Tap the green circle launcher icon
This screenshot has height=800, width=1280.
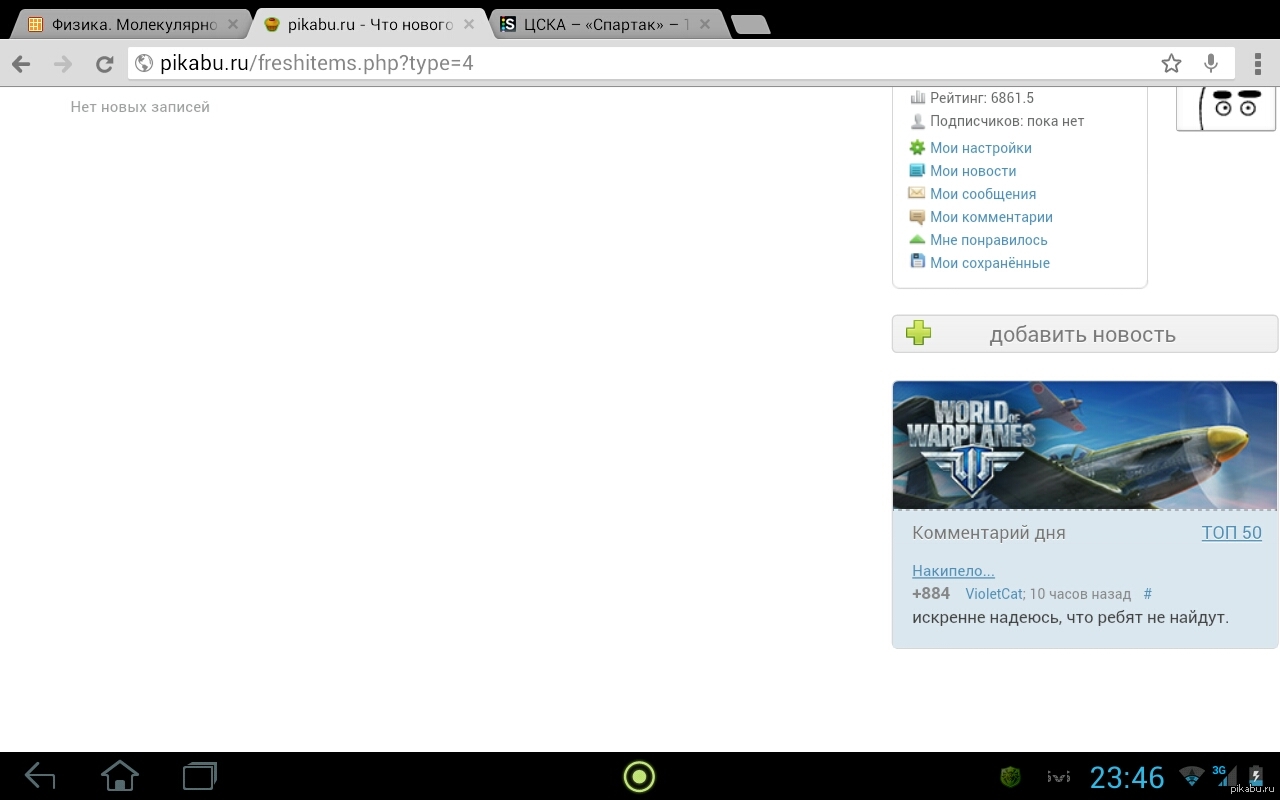tap(639, 776)
